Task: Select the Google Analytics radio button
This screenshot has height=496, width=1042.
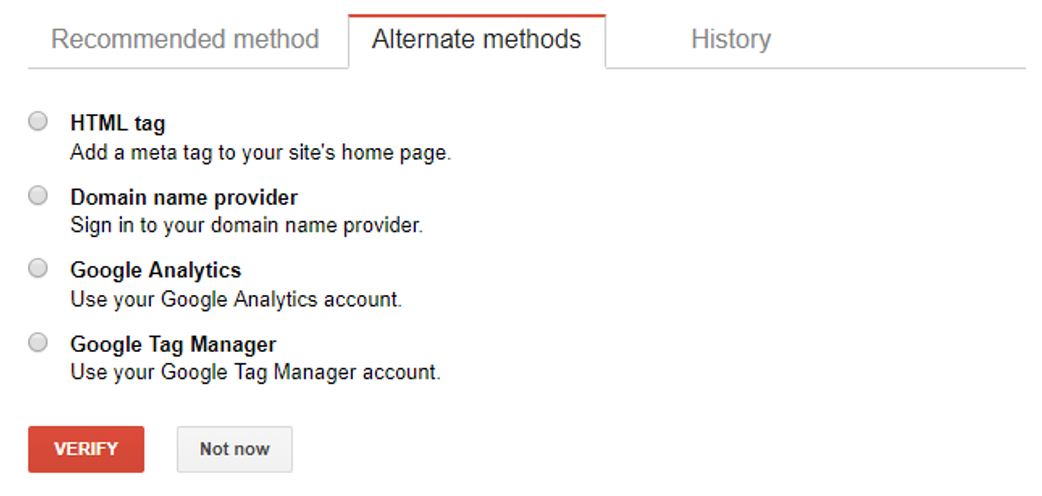Action: coord(38,269)
